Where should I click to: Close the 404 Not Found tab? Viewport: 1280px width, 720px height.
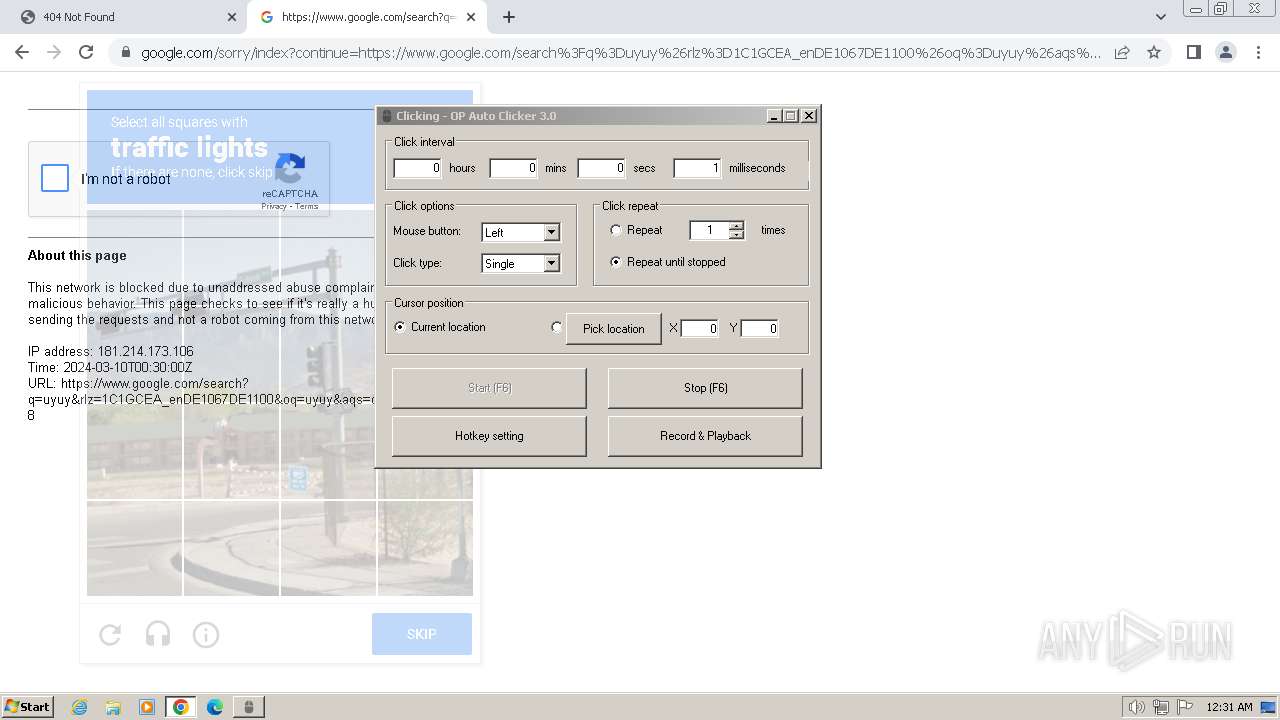point(231,17)
